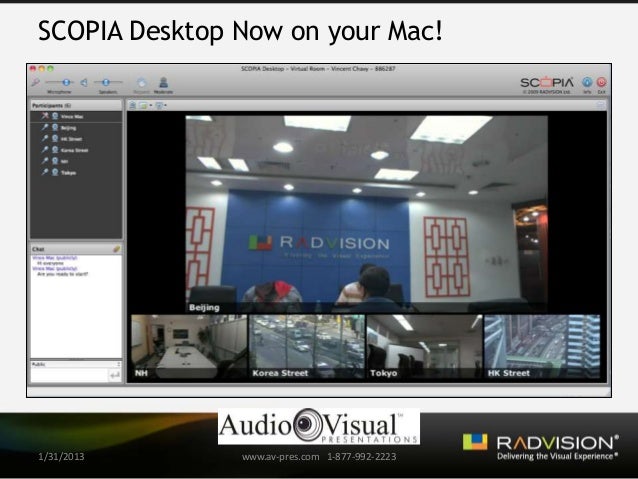Screen dimensions: 638x479
Task: Click the third icon in video toolbar
Action: [159, 105]
